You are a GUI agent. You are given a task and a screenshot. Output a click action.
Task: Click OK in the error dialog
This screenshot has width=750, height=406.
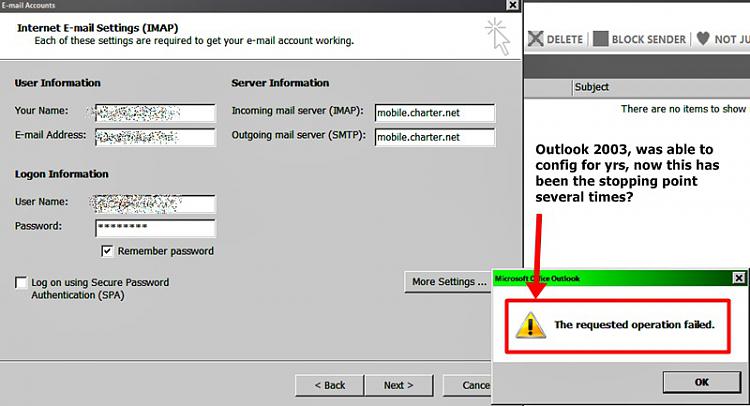pos(702,382)
